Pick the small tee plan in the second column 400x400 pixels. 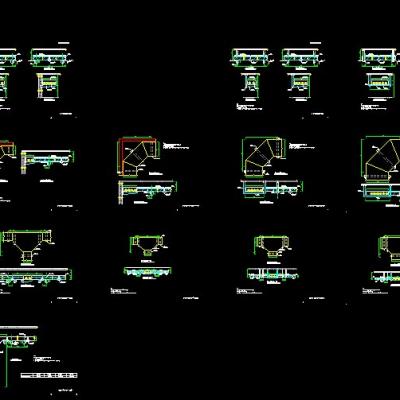[148, 245]
